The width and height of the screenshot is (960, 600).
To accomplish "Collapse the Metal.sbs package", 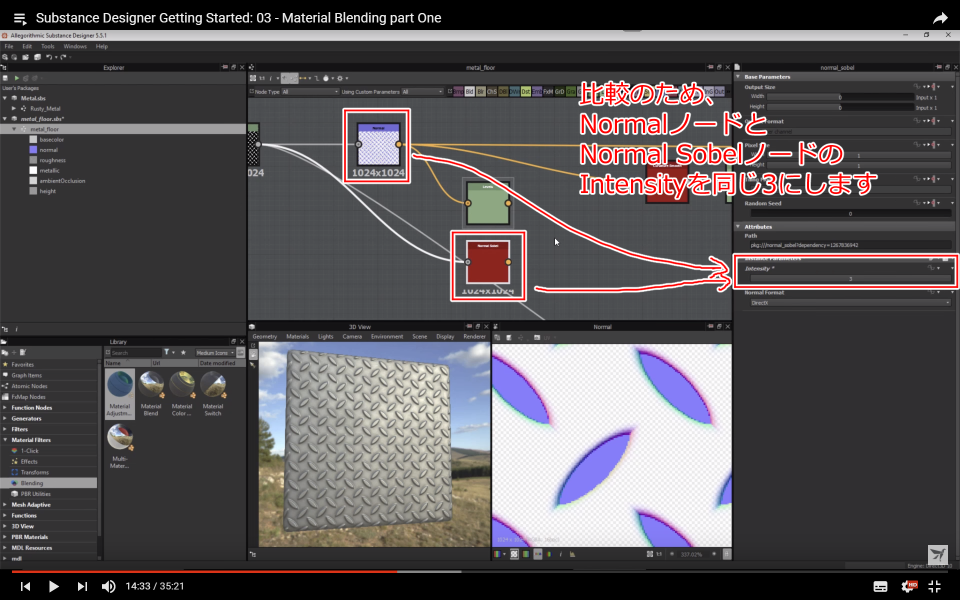I will (x=6, y=98).
